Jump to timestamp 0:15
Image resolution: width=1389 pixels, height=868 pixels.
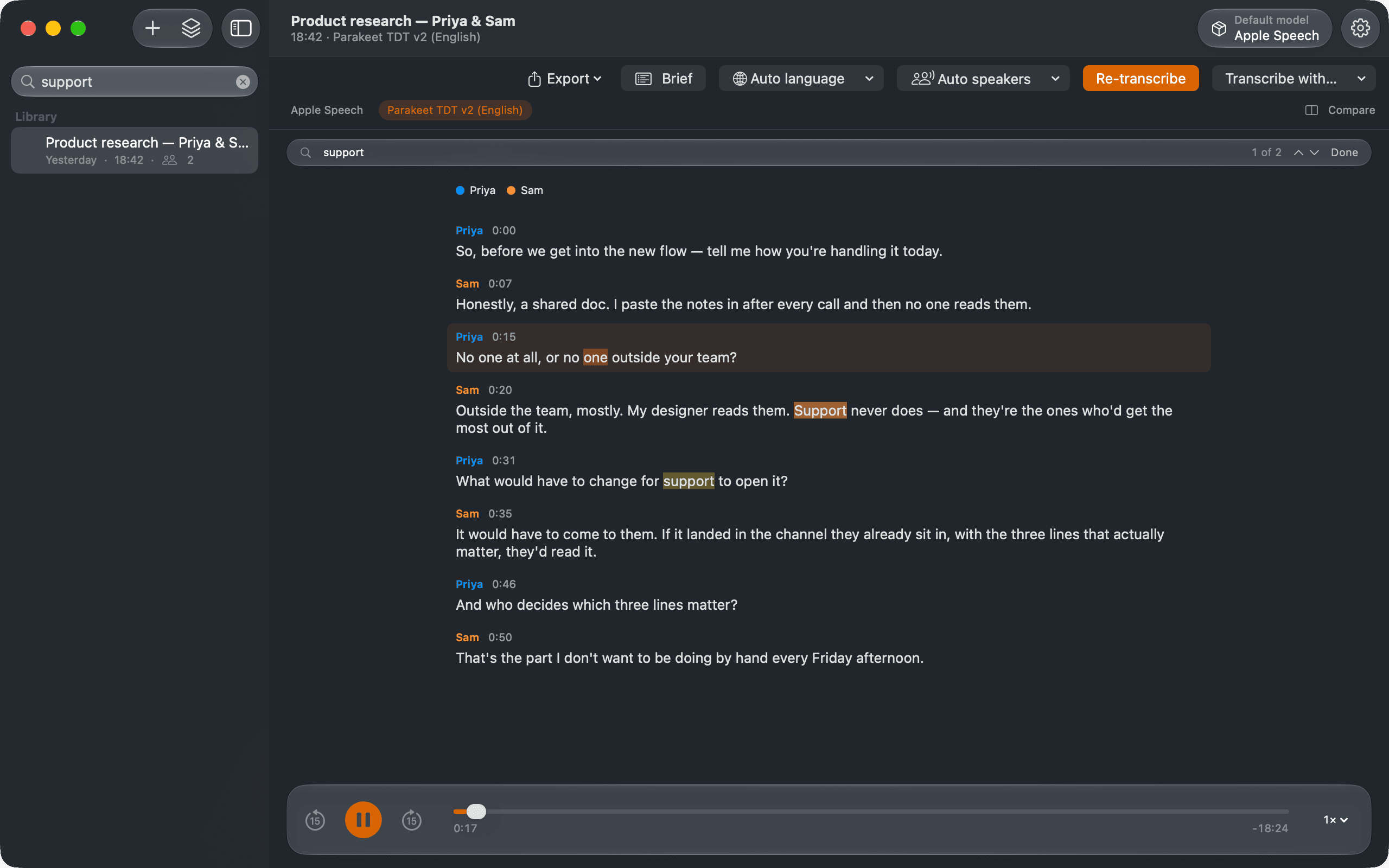[504, 337]
